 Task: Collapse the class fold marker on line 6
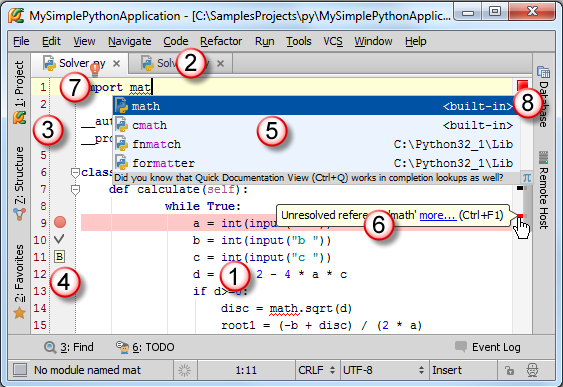click(x=75, y=173)
